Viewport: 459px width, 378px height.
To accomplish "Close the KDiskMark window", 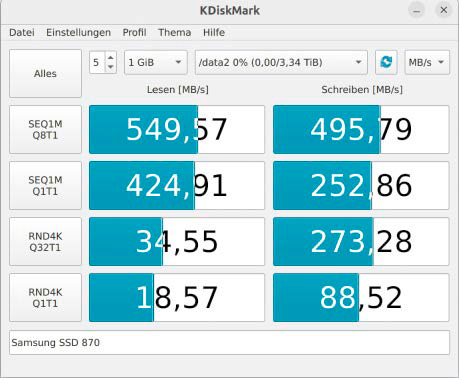I will tap(444, 10).
